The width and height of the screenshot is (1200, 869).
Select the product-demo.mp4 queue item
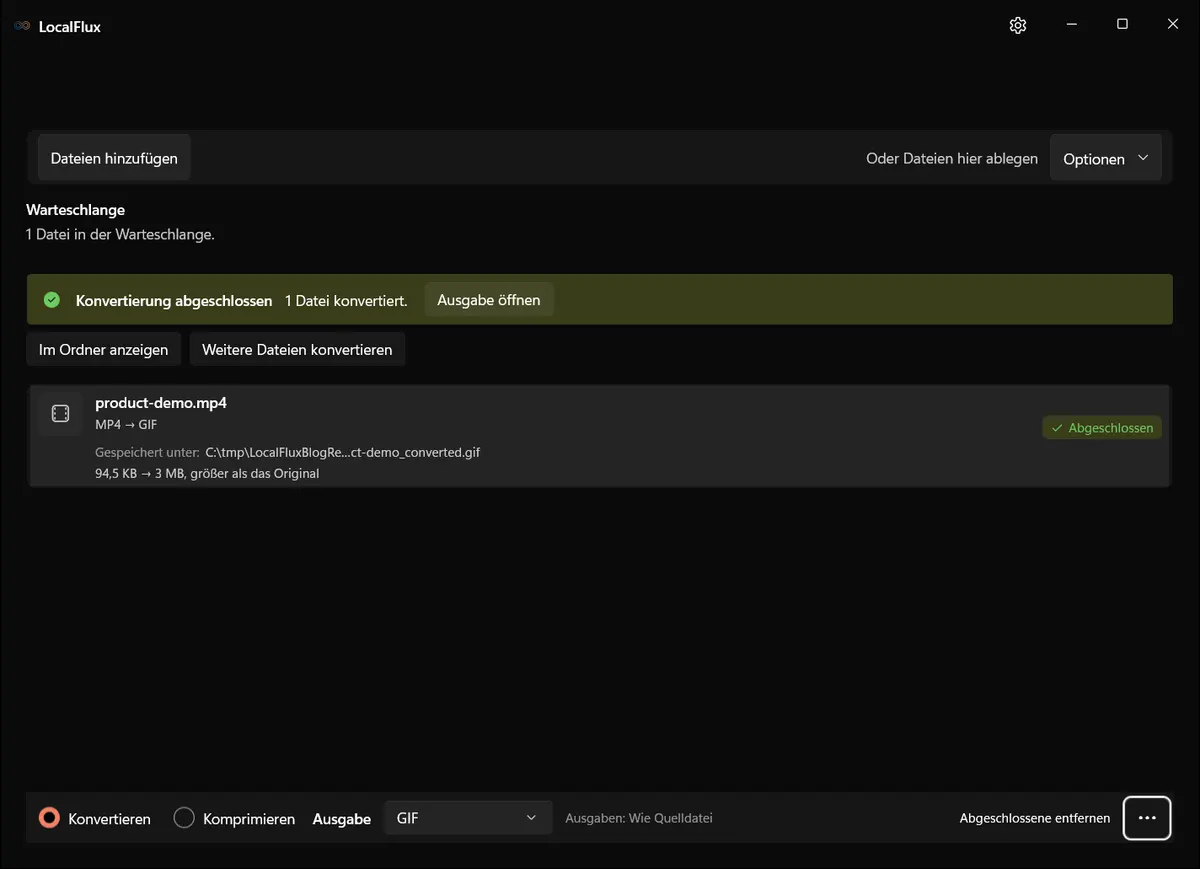599,437
